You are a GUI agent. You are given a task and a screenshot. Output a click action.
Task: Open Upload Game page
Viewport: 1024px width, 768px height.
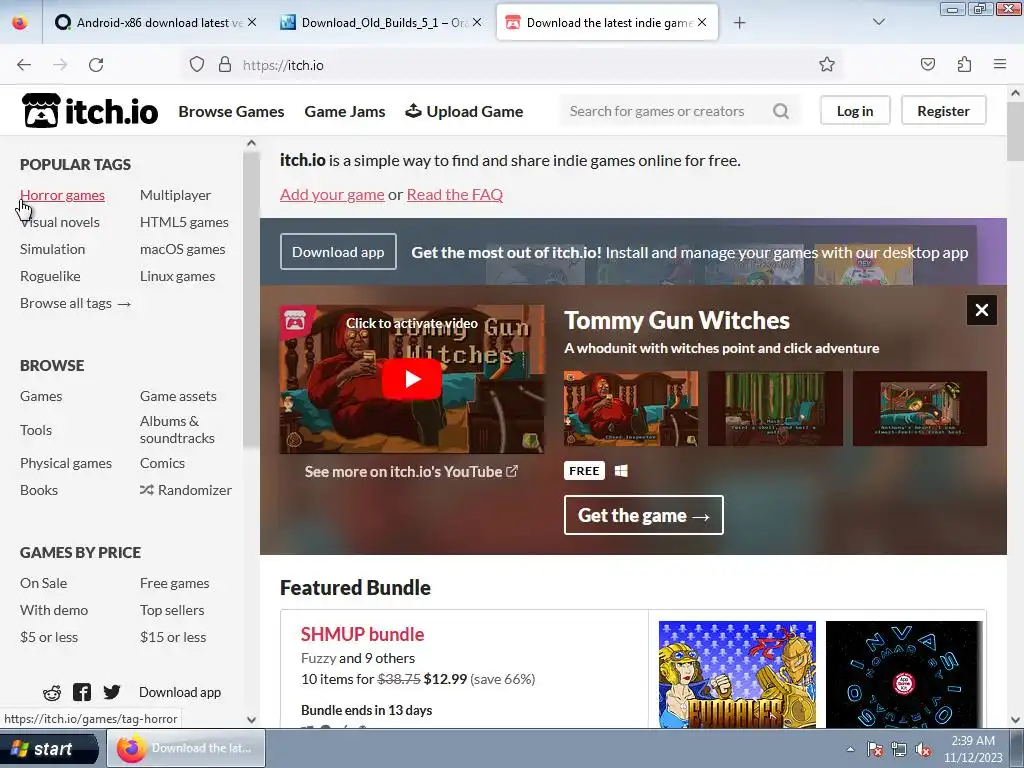(x=464, y=112)
